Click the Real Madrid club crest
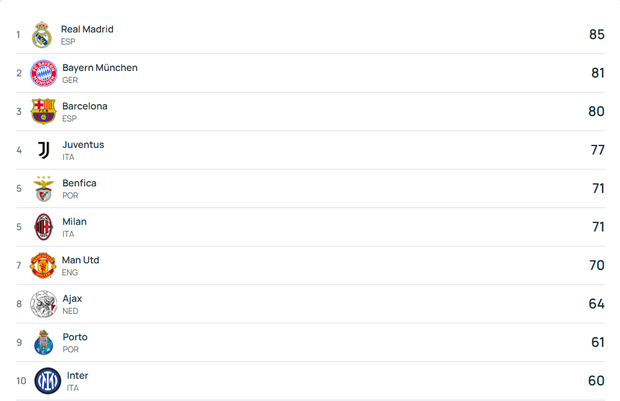Image resolution: width=620 pixels, height=401 pixels. click(x=41, y=35)
